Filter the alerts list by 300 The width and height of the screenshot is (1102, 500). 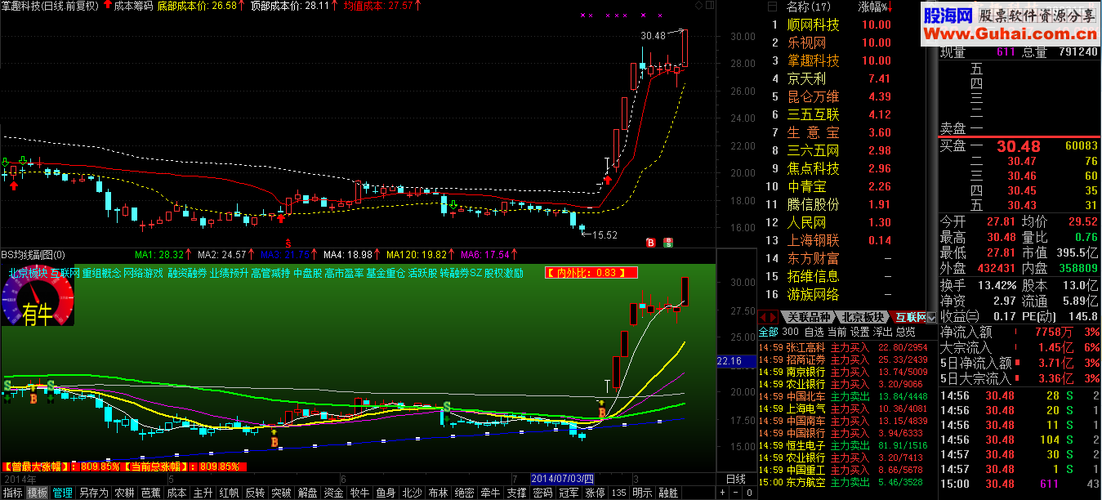[789, 332]
